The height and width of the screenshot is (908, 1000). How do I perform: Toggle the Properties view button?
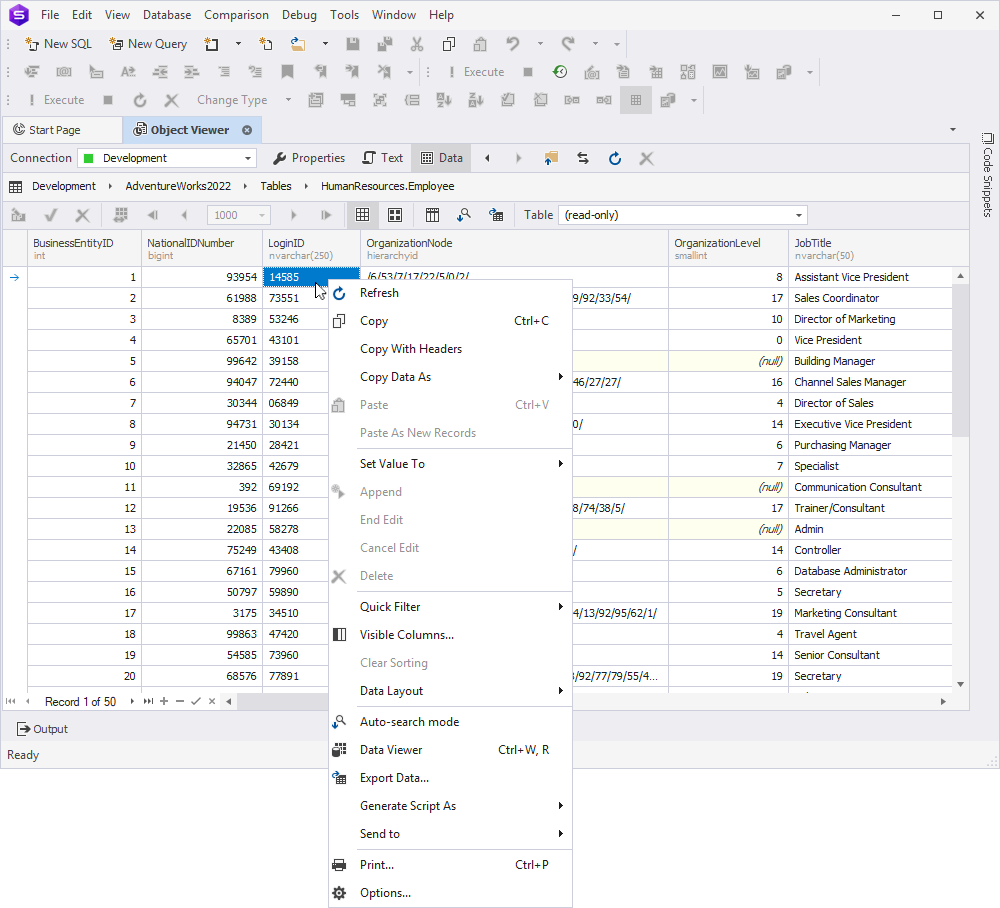309,158
